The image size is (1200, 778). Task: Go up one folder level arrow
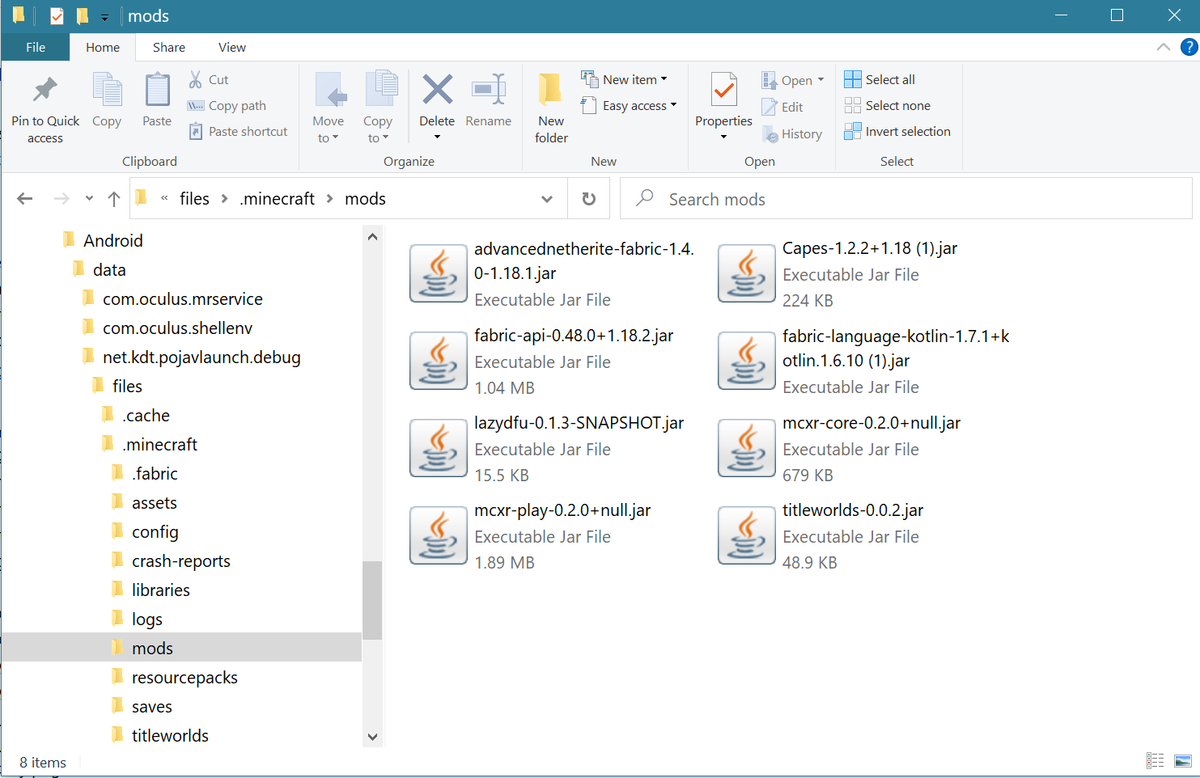[x=114, y=199]
